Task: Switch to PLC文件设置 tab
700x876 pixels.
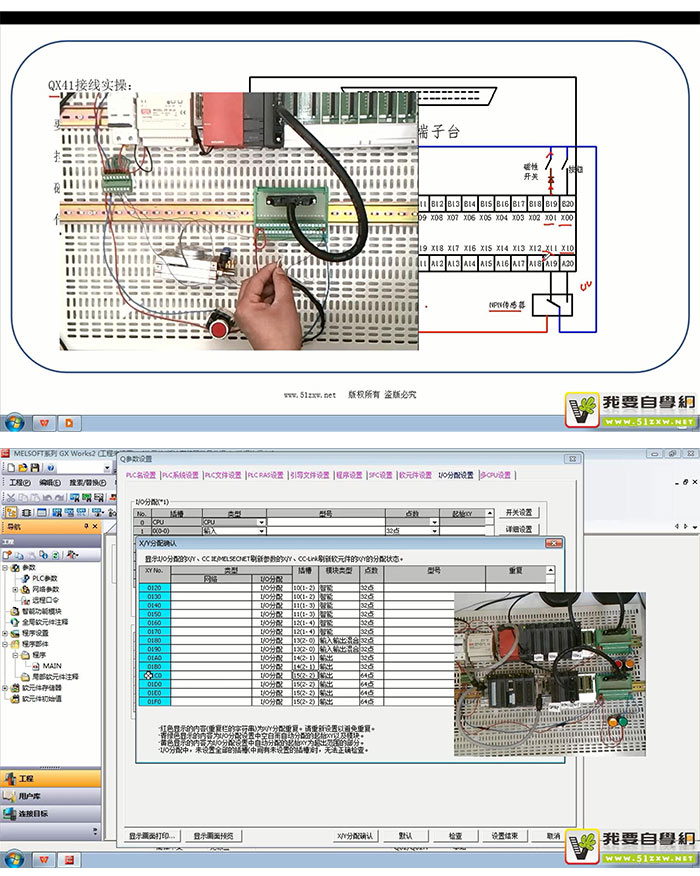Action: tap(223, 475)
